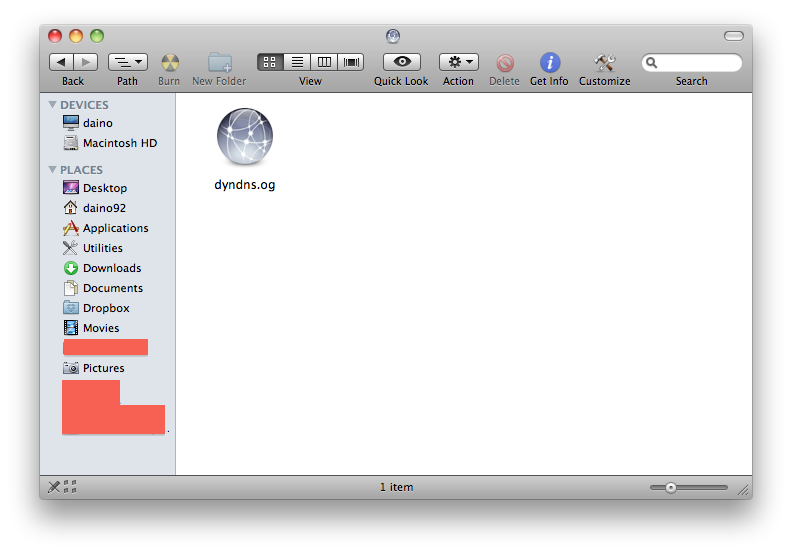The height and width of the screenshot is (554, 792).
Task: Collapse the PLACES section triangle
Action: 52,170
